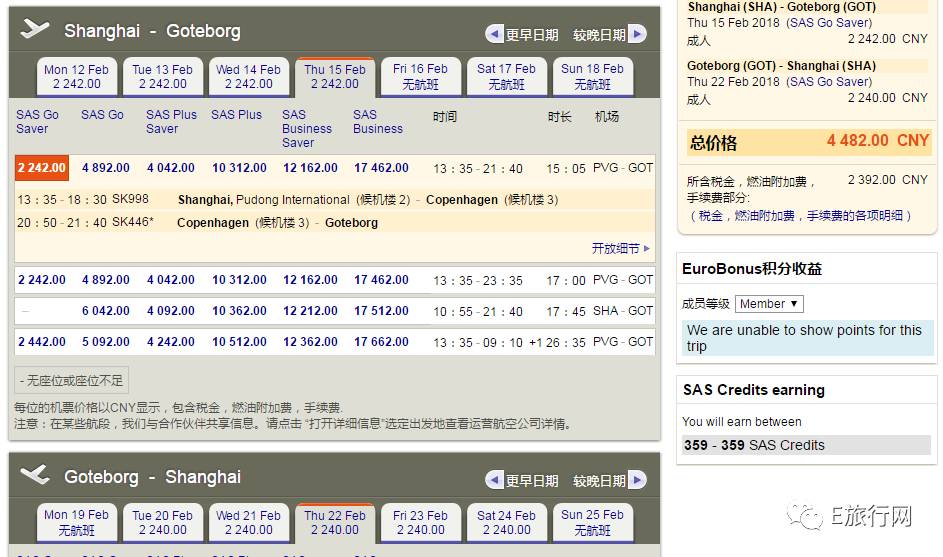Select Fri 16 Feb outbound date tab
This screenshot has width=943, height=557.
(420, 76)
